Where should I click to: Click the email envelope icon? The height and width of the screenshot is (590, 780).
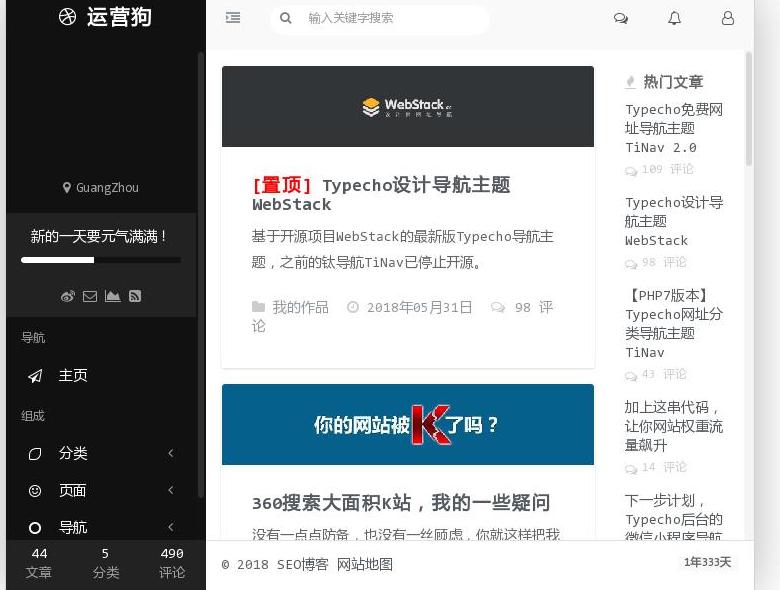[x=90, y=296]
